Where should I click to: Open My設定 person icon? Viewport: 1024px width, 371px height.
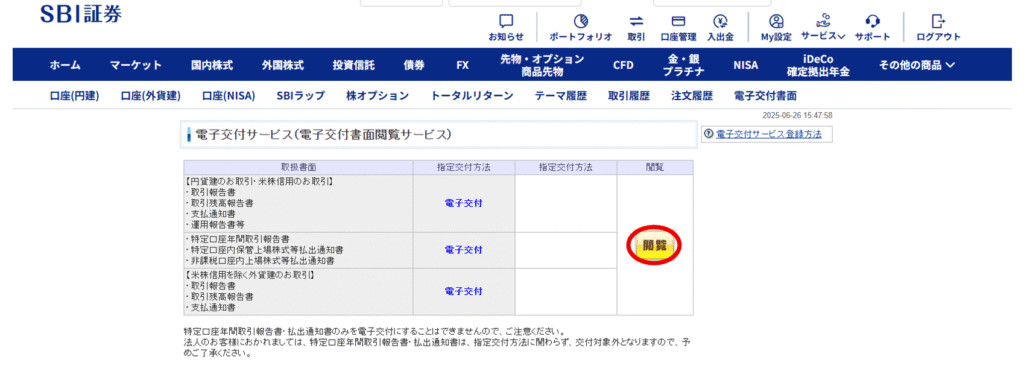point(776,21)
